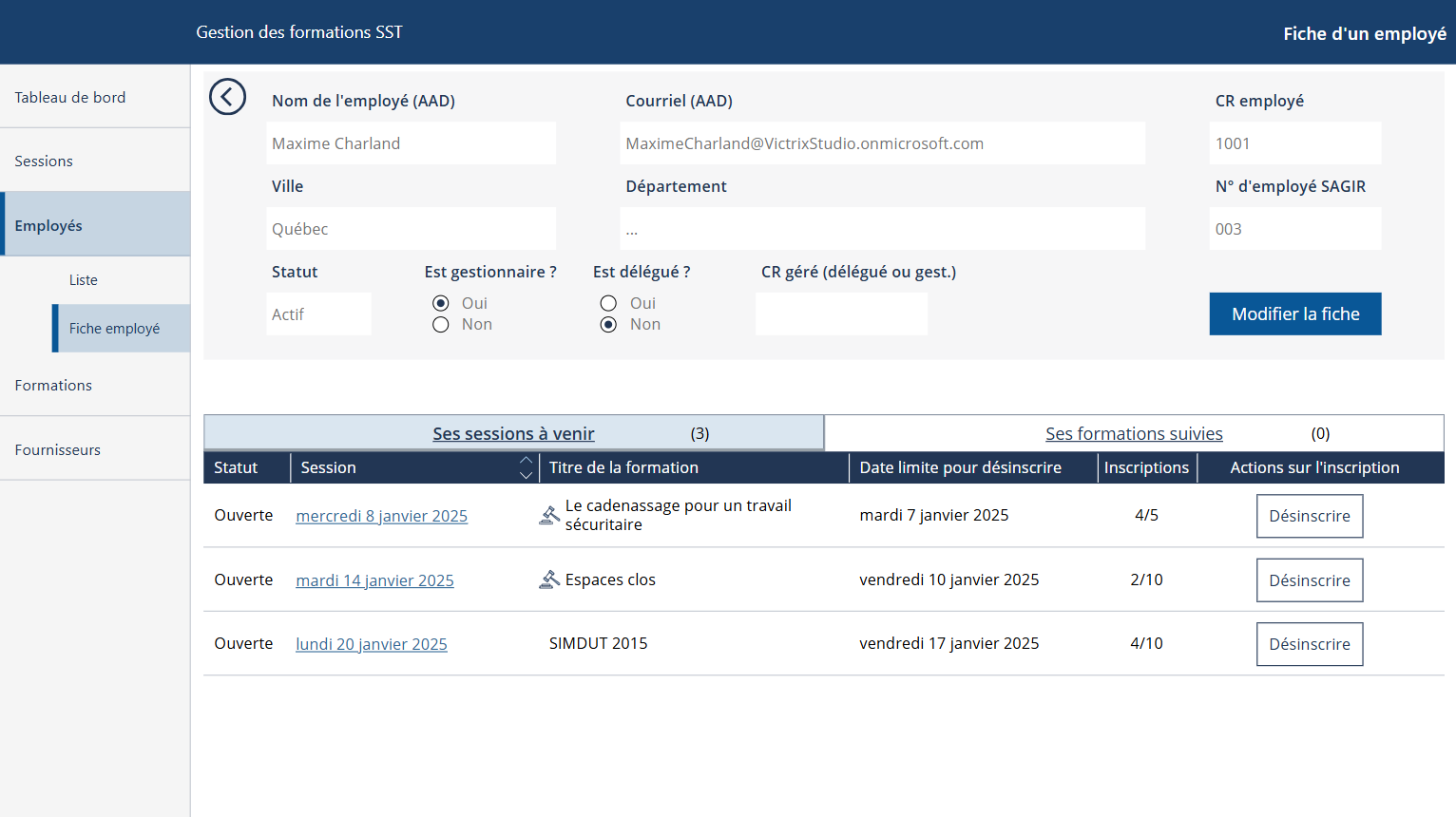Désinscrire from the SIMDUT 2015 session
The image size is (1456, 817).
[x=1310, y=644]
